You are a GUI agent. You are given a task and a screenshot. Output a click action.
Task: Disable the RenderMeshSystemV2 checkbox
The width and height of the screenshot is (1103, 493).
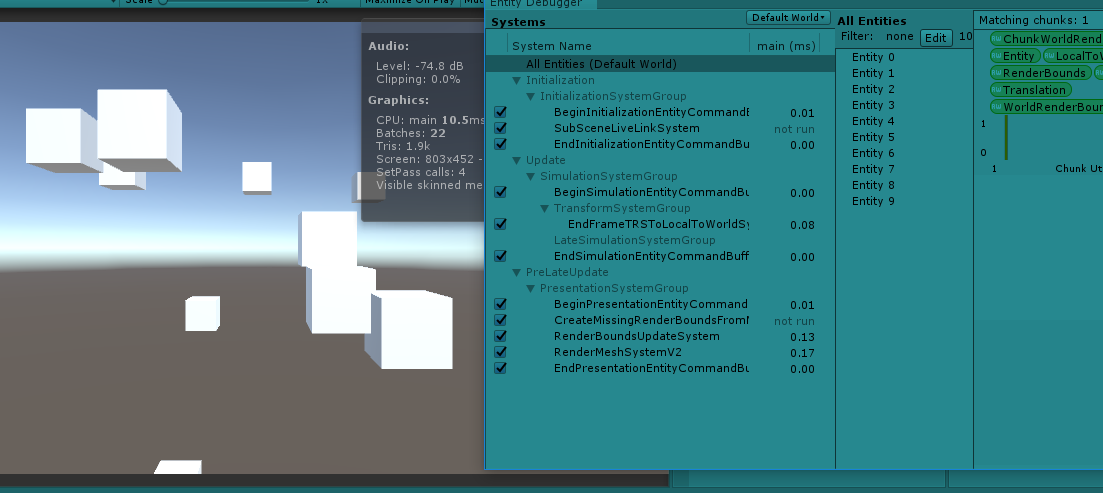click(500, 352)
